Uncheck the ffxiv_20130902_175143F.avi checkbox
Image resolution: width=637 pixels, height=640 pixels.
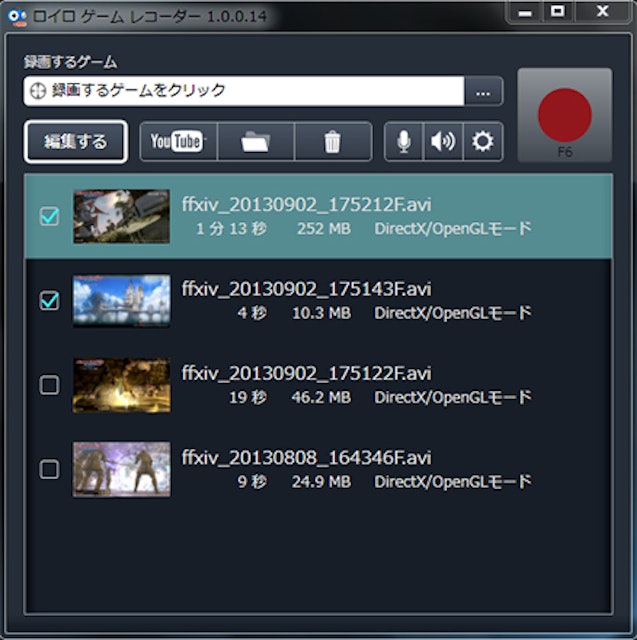pyautogui.click(x=49, y=300)
